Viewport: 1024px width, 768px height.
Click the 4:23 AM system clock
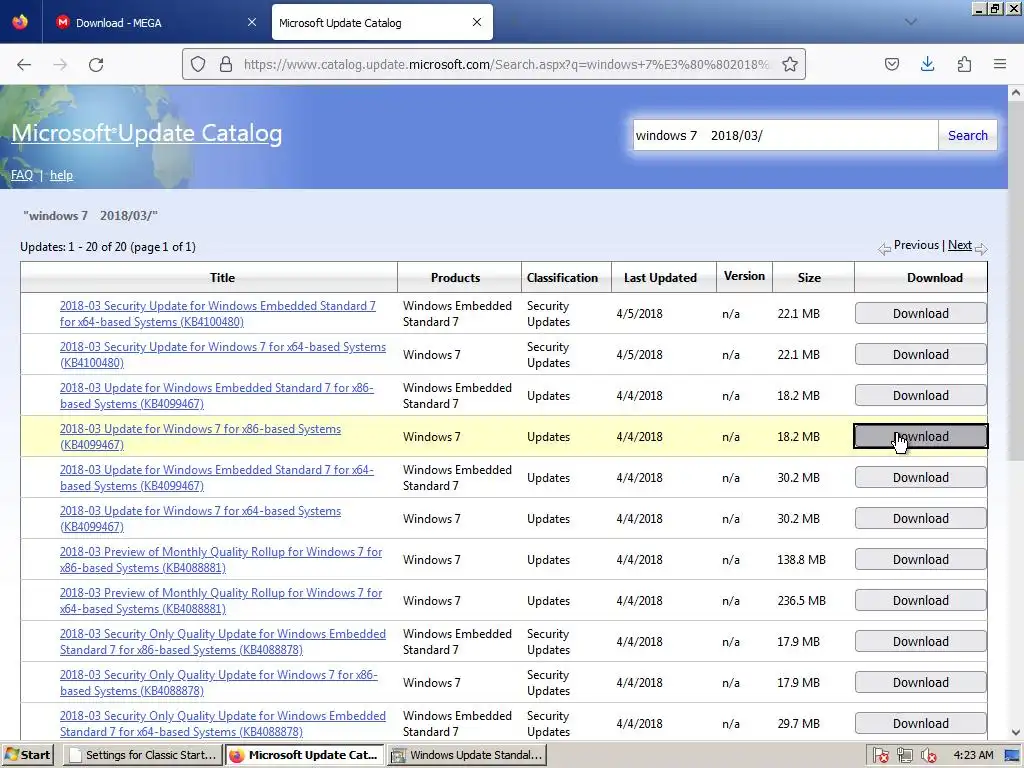pos(973,755)
